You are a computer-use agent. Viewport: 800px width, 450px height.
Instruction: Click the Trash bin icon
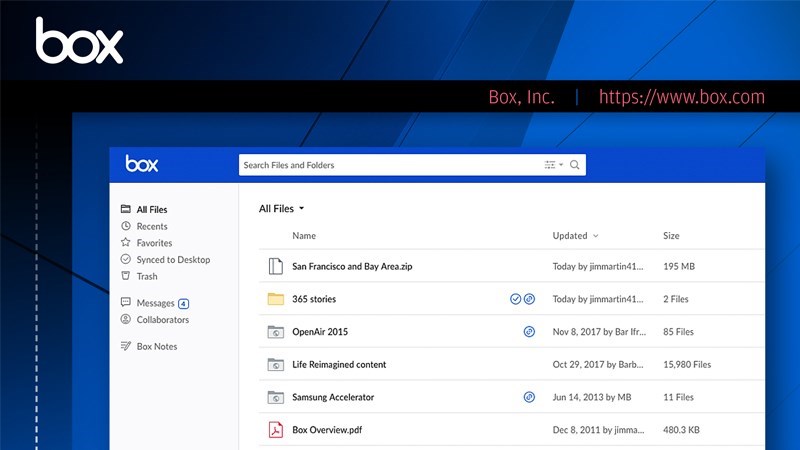click(x=126, y=276)
